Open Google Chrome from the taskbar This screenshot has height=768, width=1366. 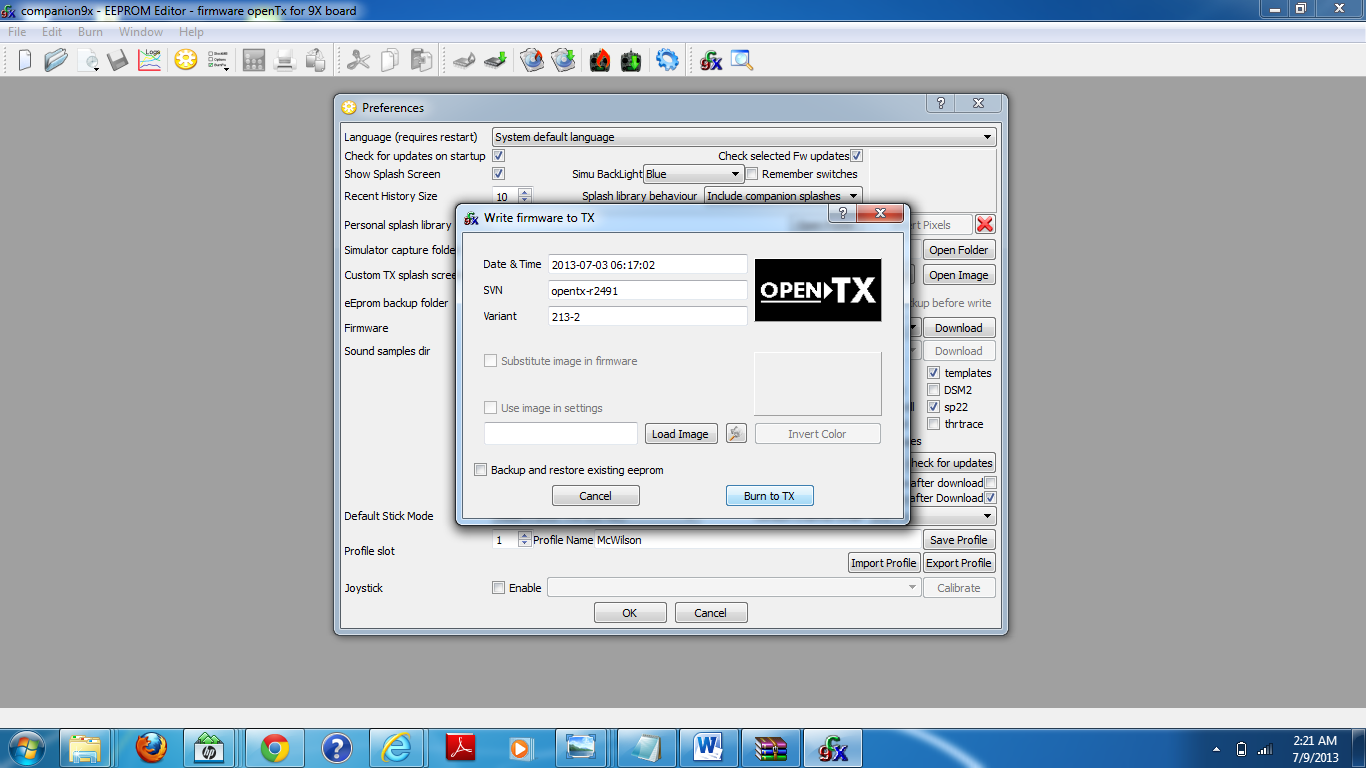(x=274, y=747)
